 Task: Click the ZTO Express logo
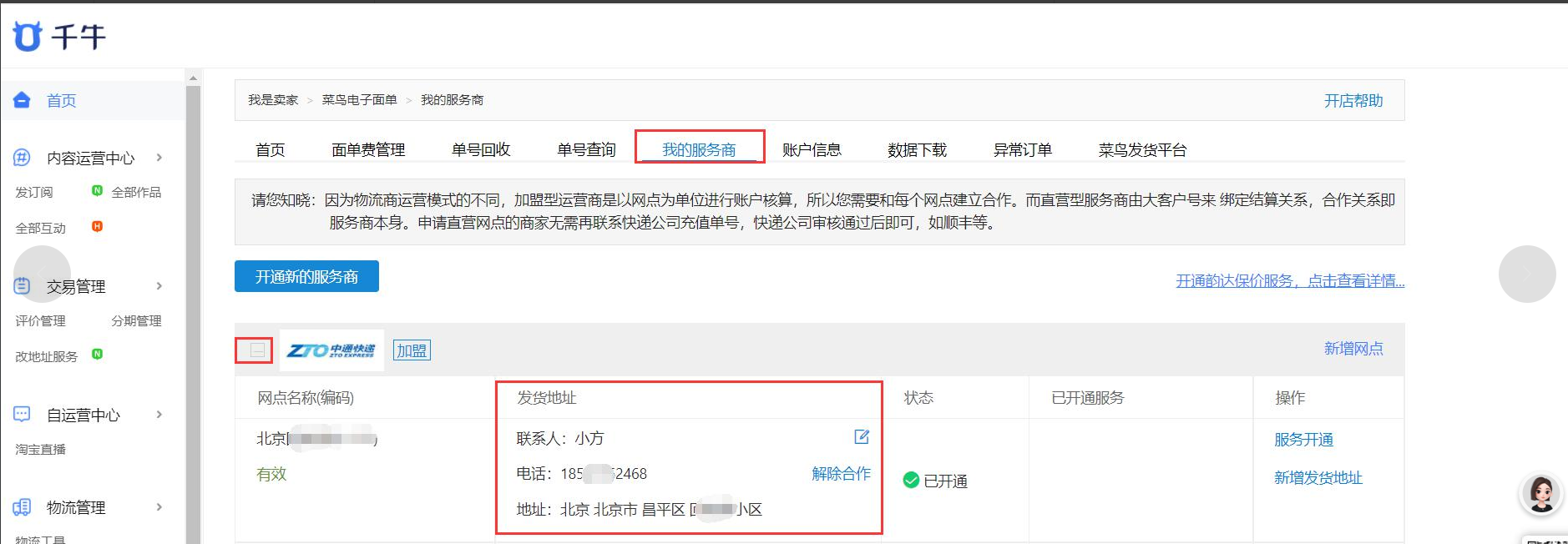coord(331,350)
